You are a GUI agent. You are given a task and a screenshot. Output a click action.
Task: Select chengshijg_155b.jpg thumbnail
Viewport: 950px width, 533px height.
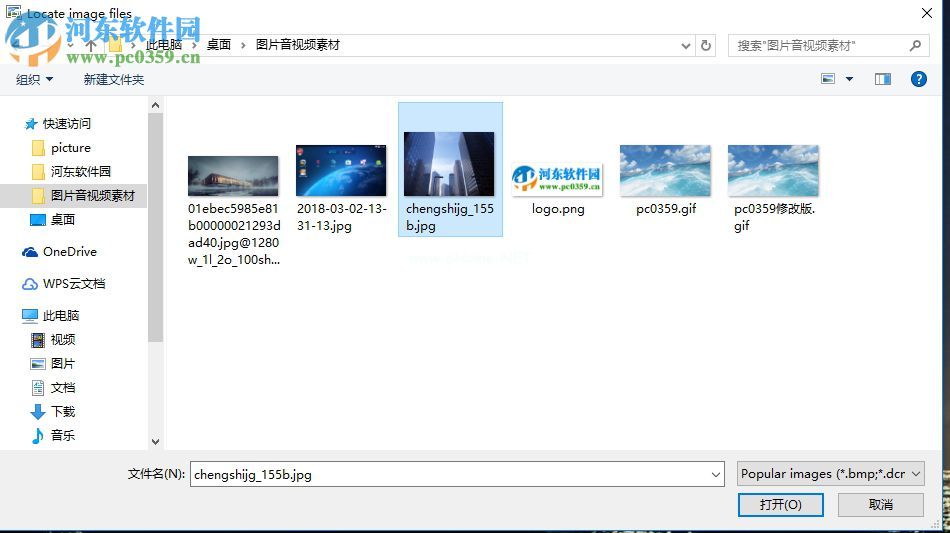449,164
